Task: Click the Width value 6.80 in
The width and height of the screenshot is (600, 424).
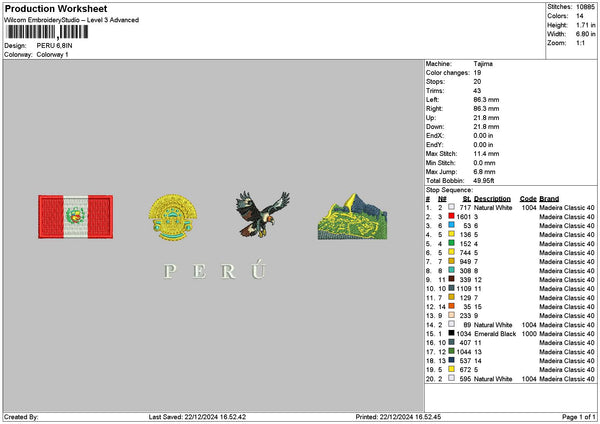Action: point(585,34)
